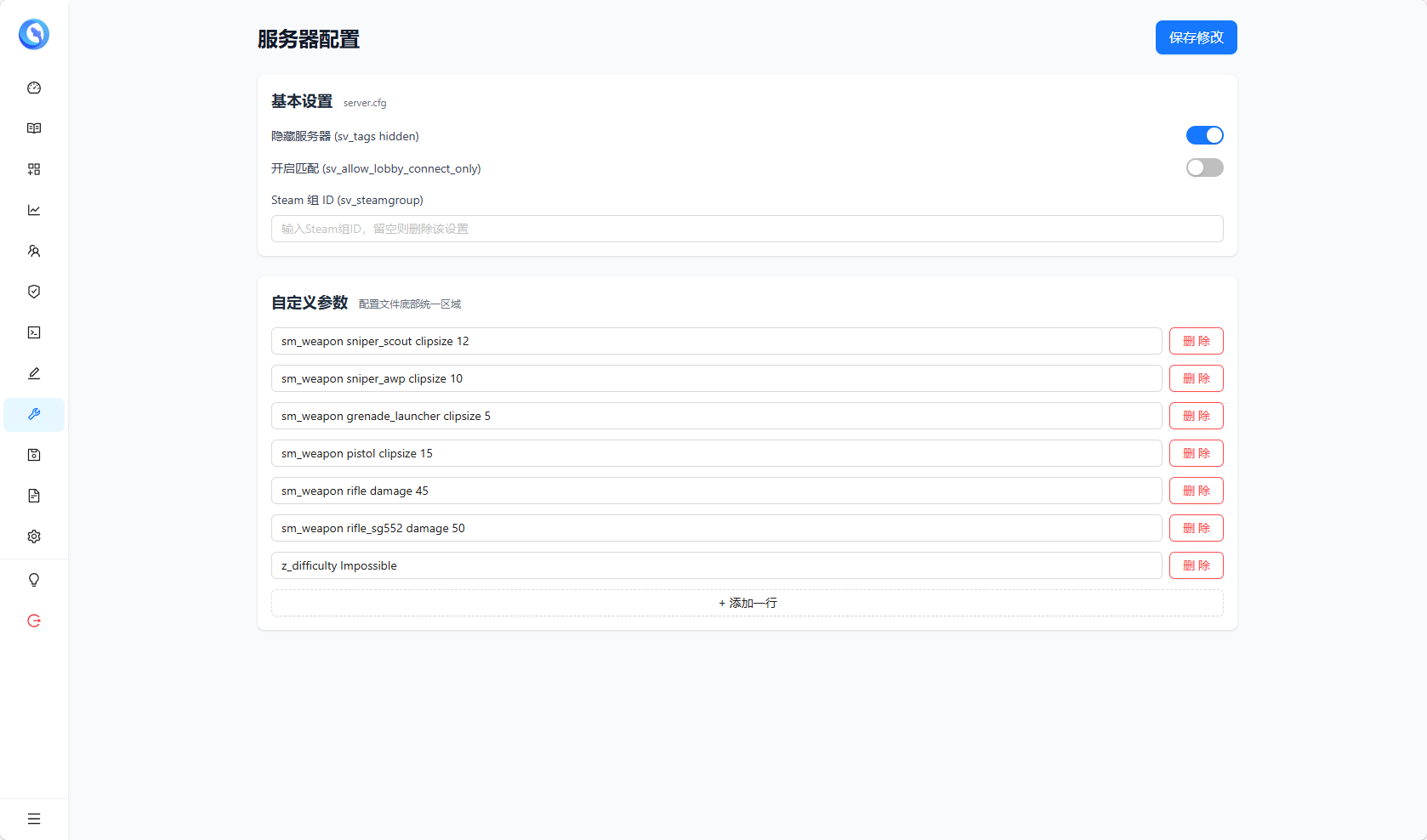The width and height of the screenshot is (1427, 840).
Task: Click the red logout icon
Action: (x=34, y=621)
